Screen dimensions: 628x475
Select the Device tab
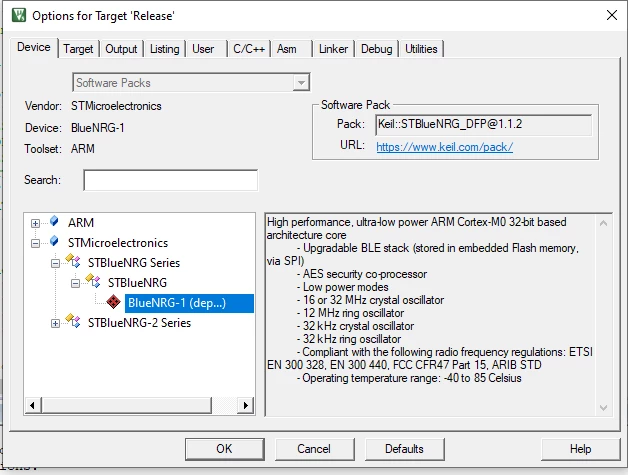[x=34, y=47]
